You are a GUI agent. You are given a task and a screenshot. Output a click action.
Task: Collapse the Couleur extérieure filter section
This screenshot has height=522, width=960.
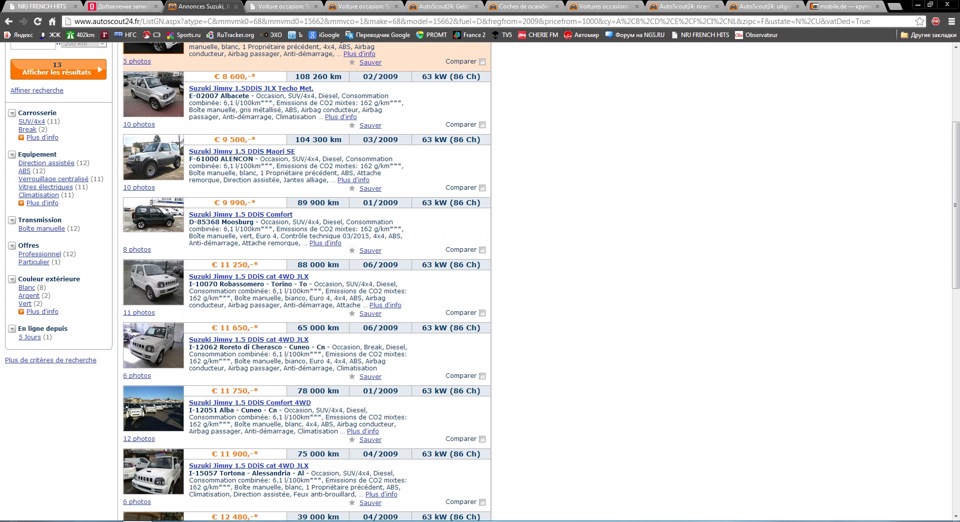pos(12,279)
